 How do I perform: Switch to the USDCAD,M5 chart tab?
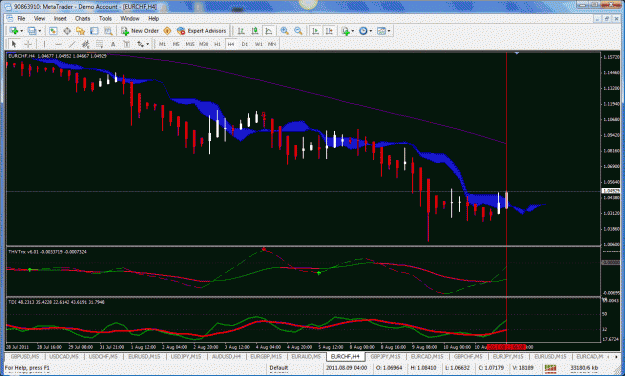coord(64,356)
